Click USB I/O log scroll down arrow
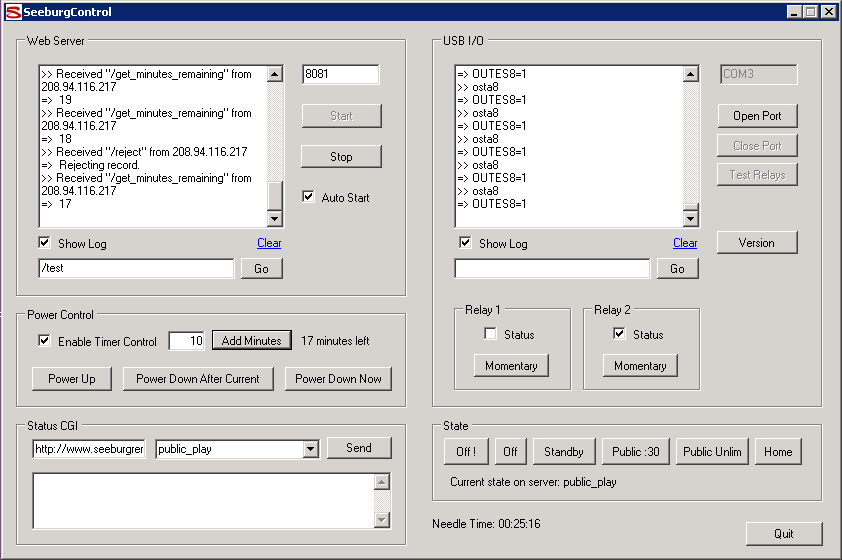Screen dimensions: 842x560 click(691, 219)
